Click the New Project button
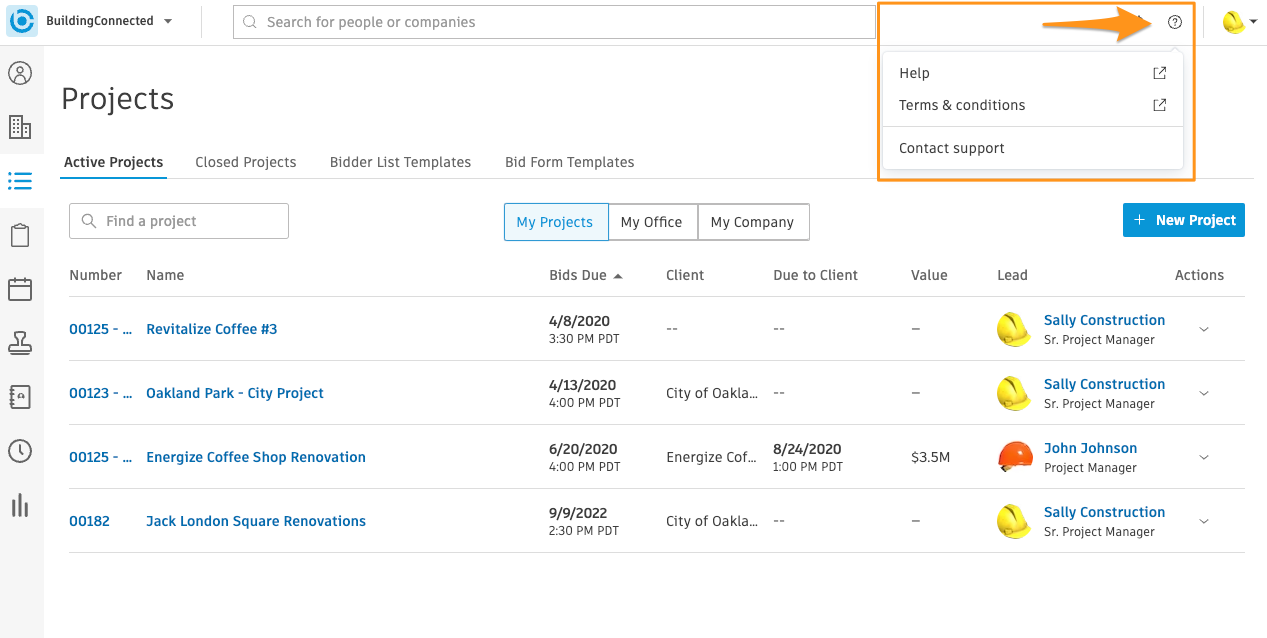 1183,220
